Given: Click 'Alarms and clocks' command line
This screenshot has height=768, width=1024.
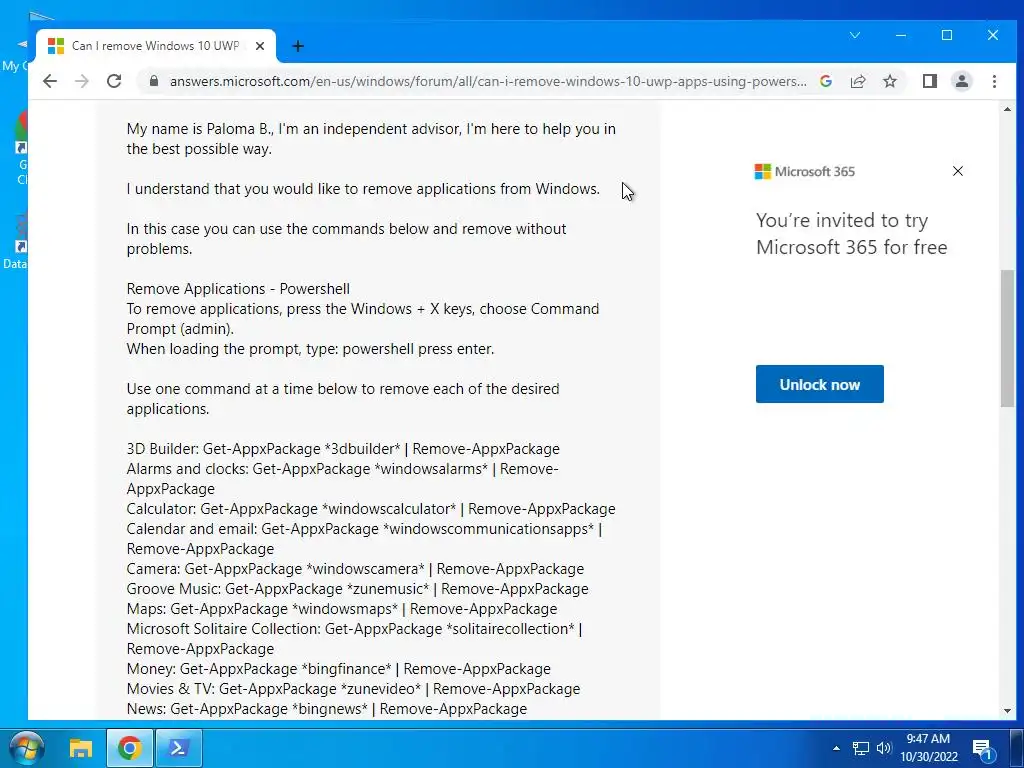Looking at the screenshot, I should (342, 479).
